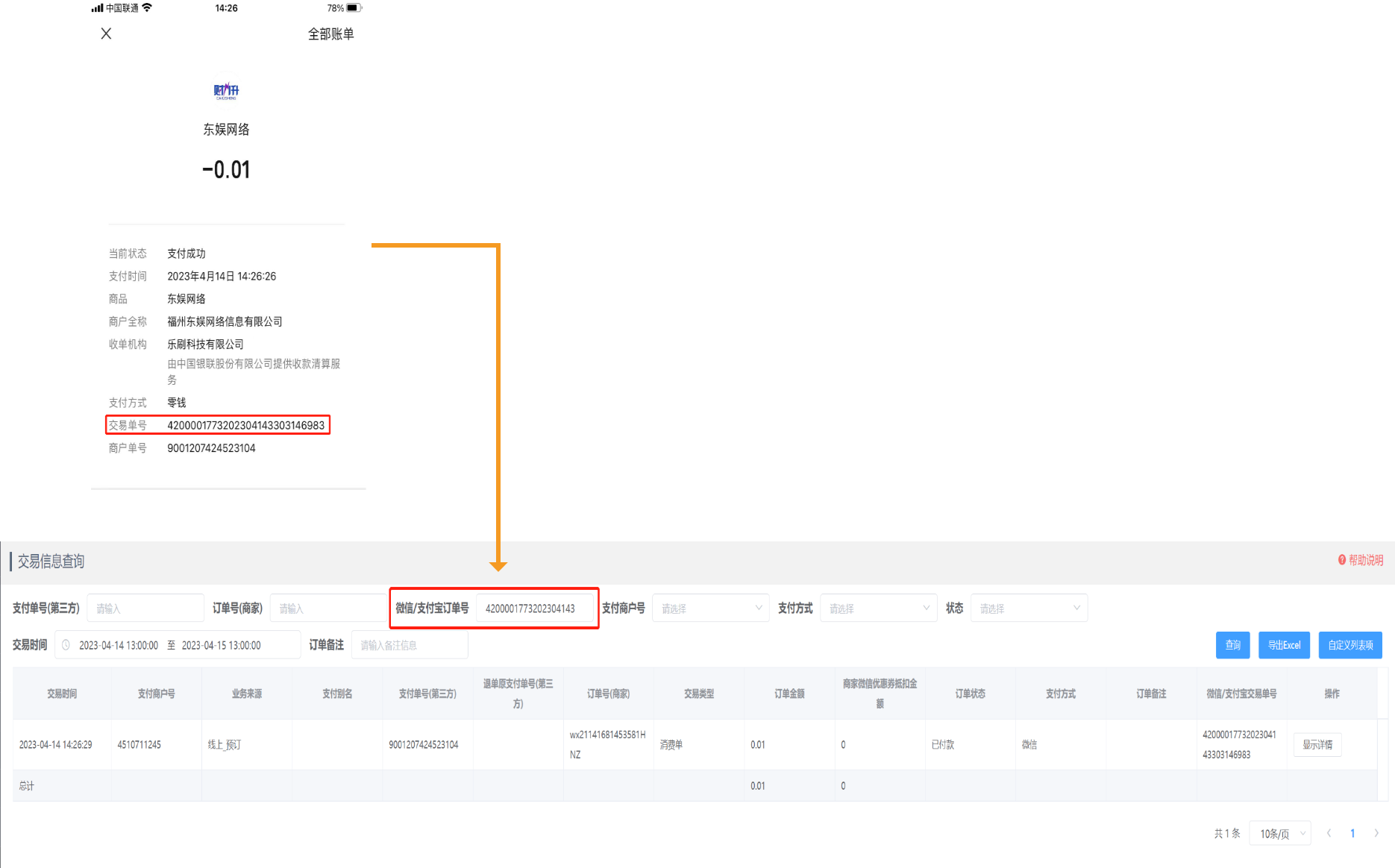Viewport: 1395px width, 868px height.
Task: Click the payment time 2023年4月14日 14:26:26
Action: click(222, 277)
